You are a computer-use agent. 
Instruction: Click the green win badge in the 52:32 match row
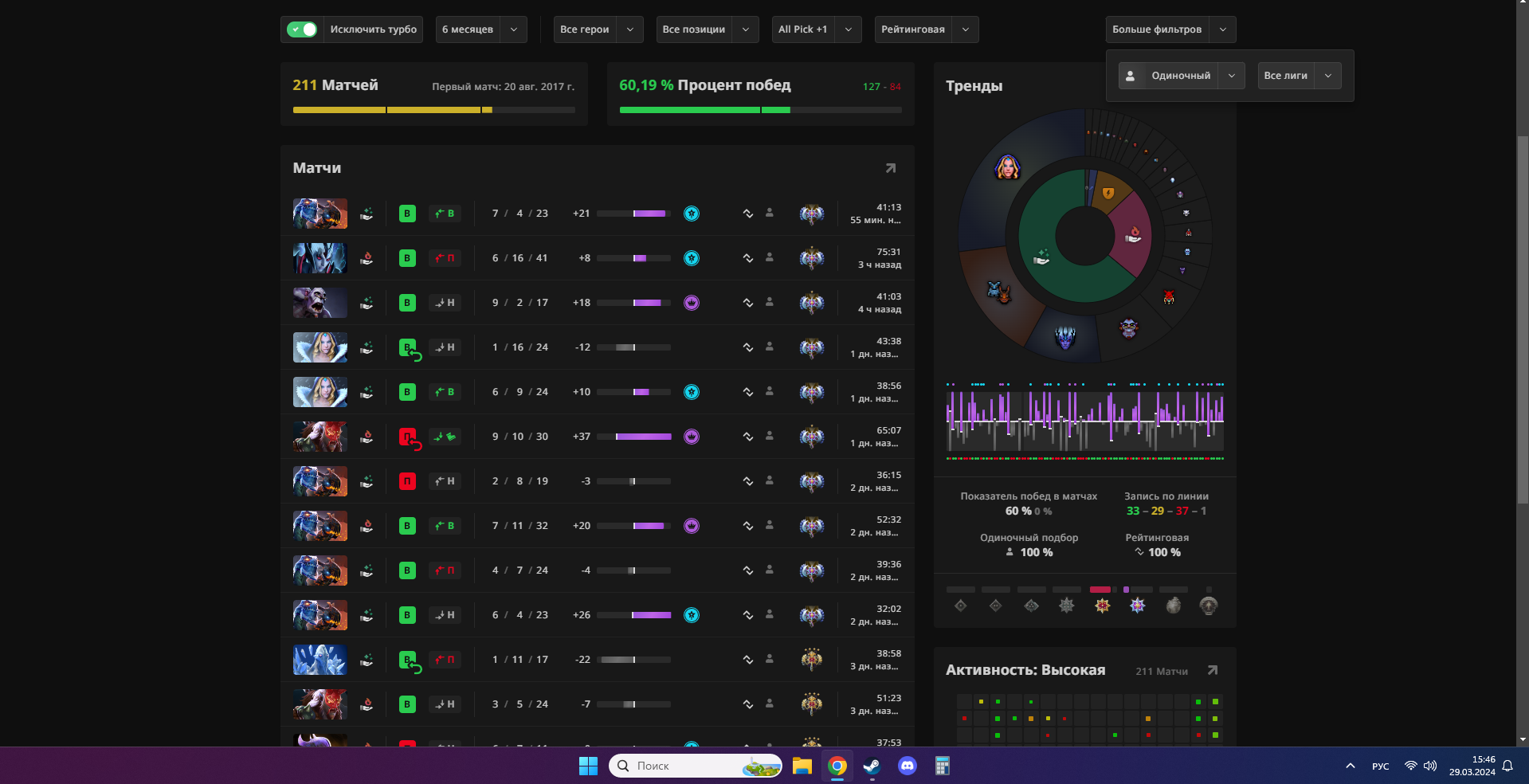pos(407,526)
